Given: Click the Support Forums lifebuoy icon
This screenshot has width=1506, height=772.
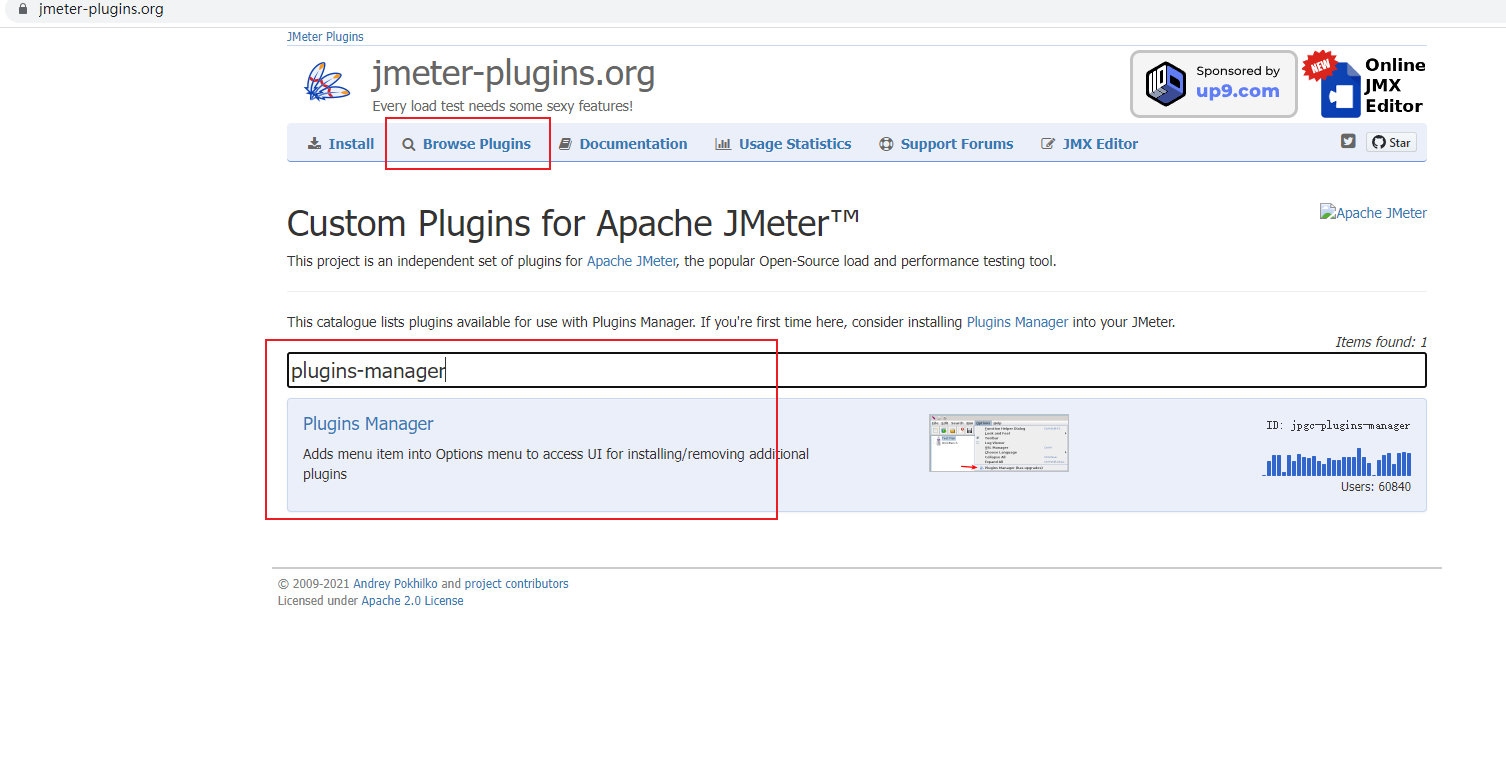Looking at the screenshot, I should point(886,144).
